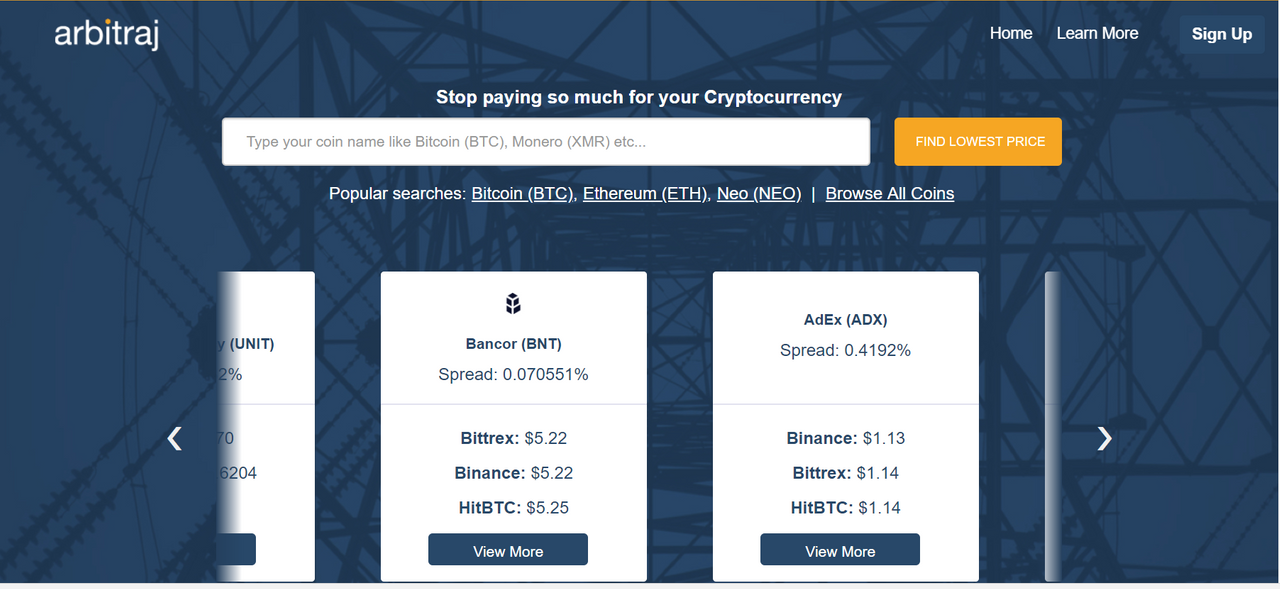Click the partially visible card at right edge
This screenshot has height=589, width=1280.
1052,426
